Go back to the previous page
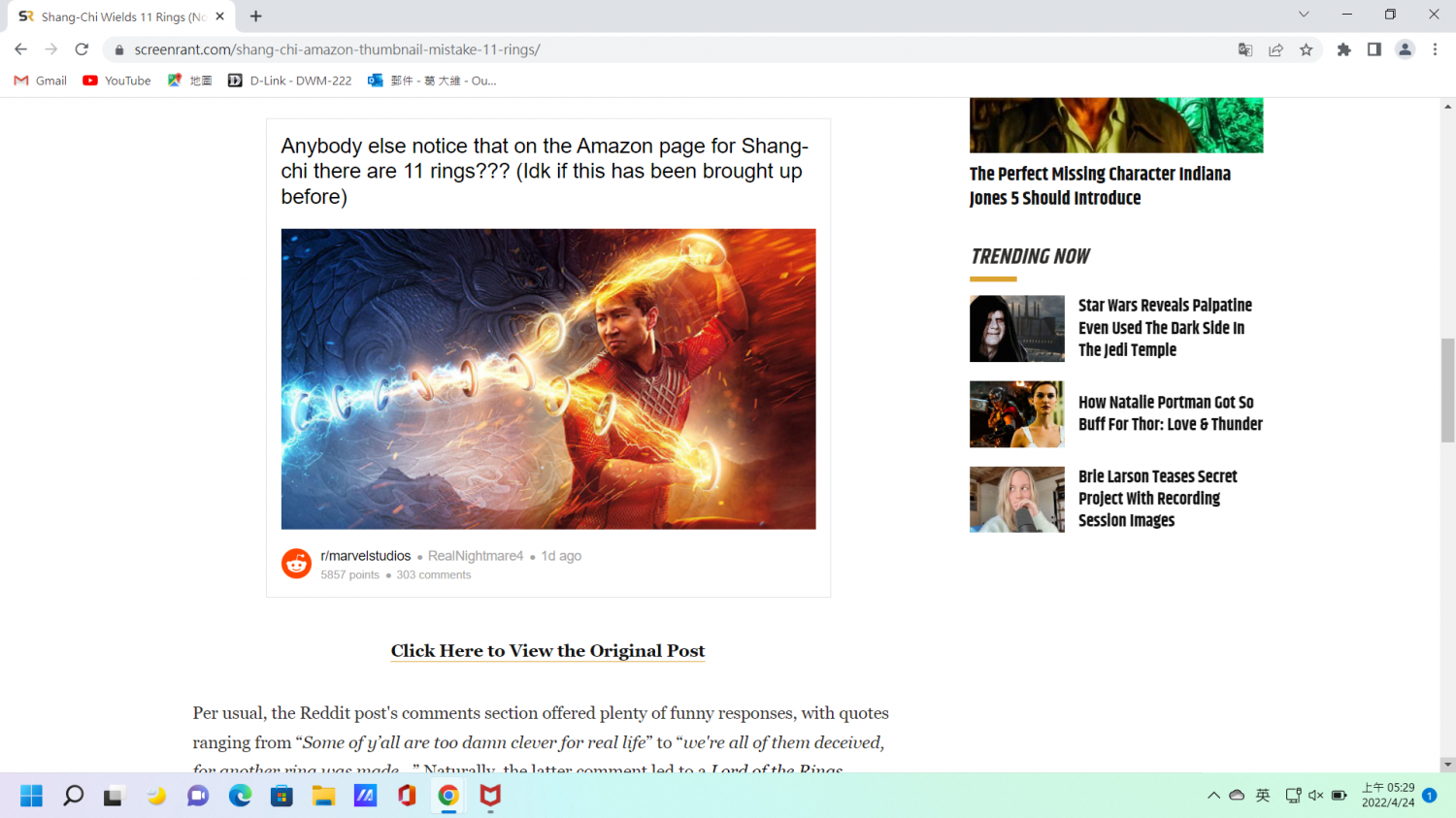The image size is (1456, 818). [x=20, y=49]
